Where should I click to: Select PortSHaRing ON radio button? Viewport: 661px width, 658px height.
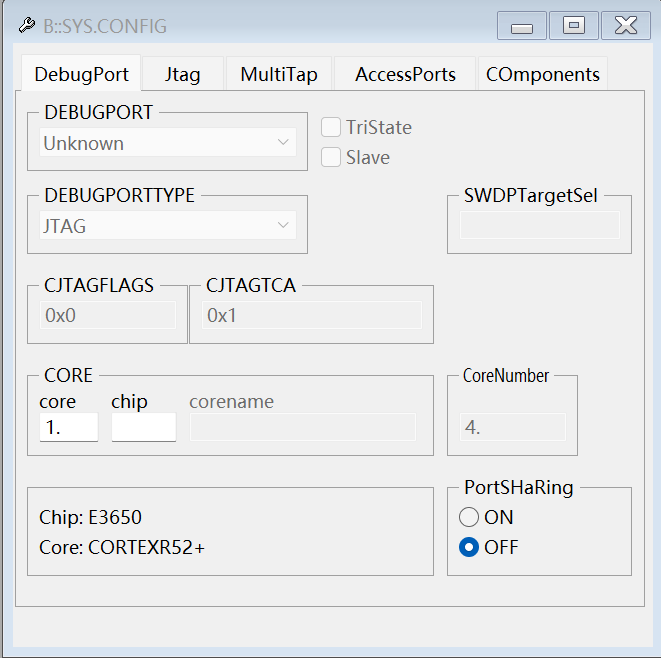pos(469,517)
